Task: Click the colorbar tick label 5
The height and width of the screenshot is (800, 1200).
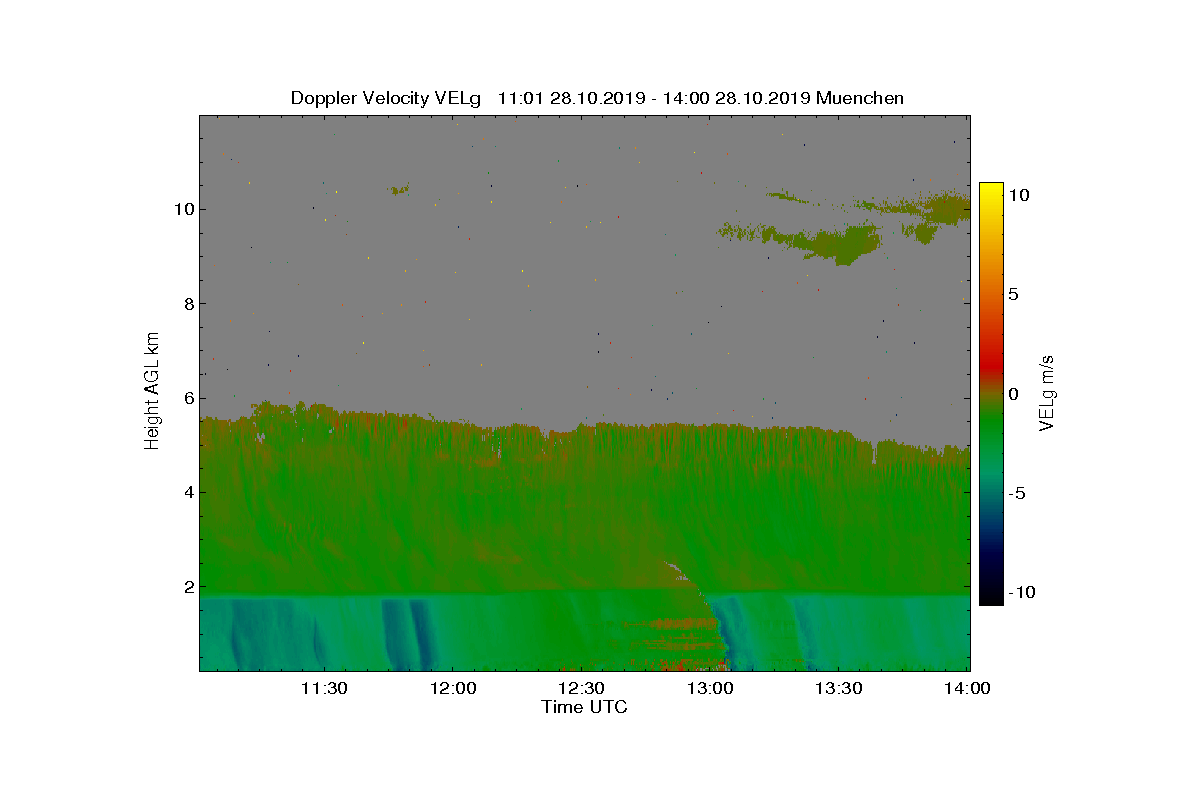Action: point(1012,294)
